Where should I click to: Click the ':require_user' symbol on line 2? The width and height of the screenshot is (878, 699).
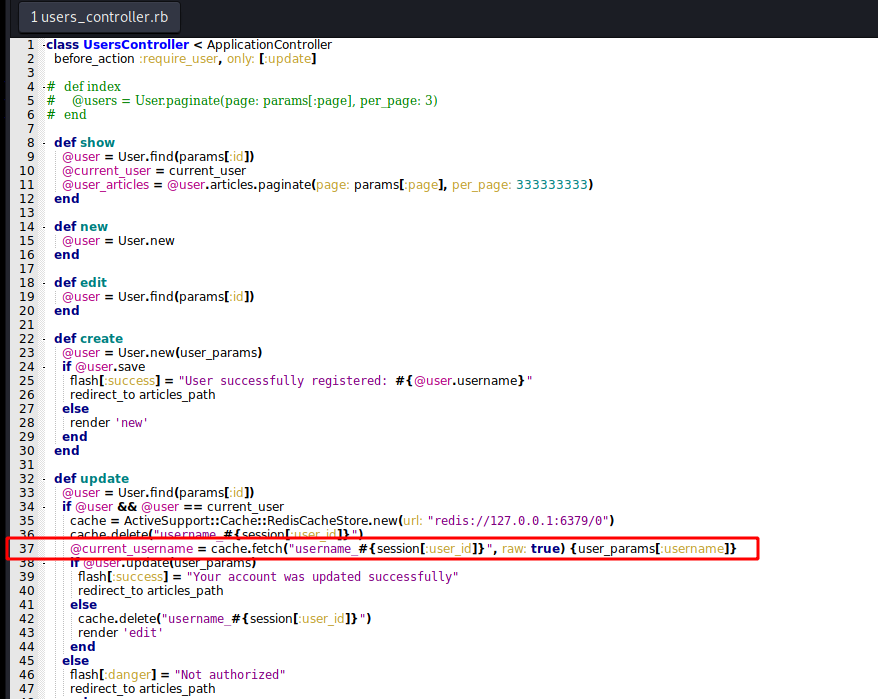179,59
